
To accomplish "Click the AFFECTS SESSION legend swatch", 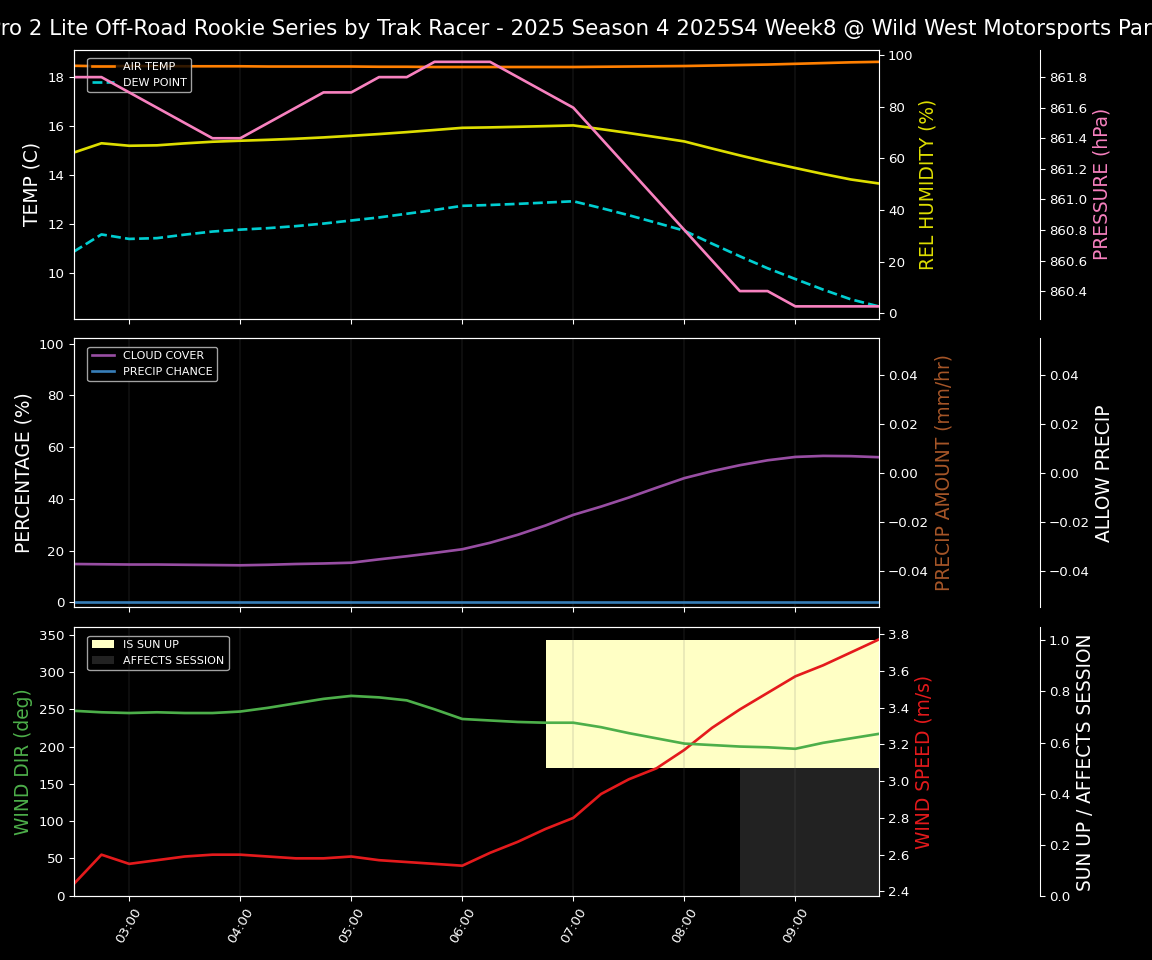I will tap(103, 661).
